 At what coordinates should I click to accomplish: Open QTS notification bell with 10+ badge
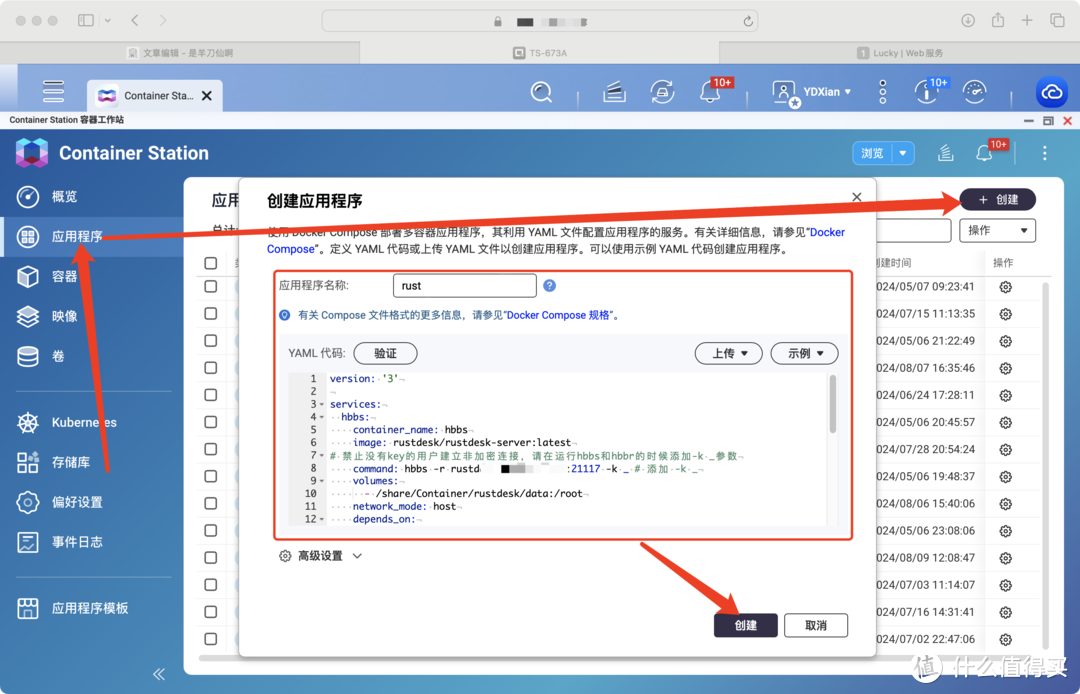(711, 92)
